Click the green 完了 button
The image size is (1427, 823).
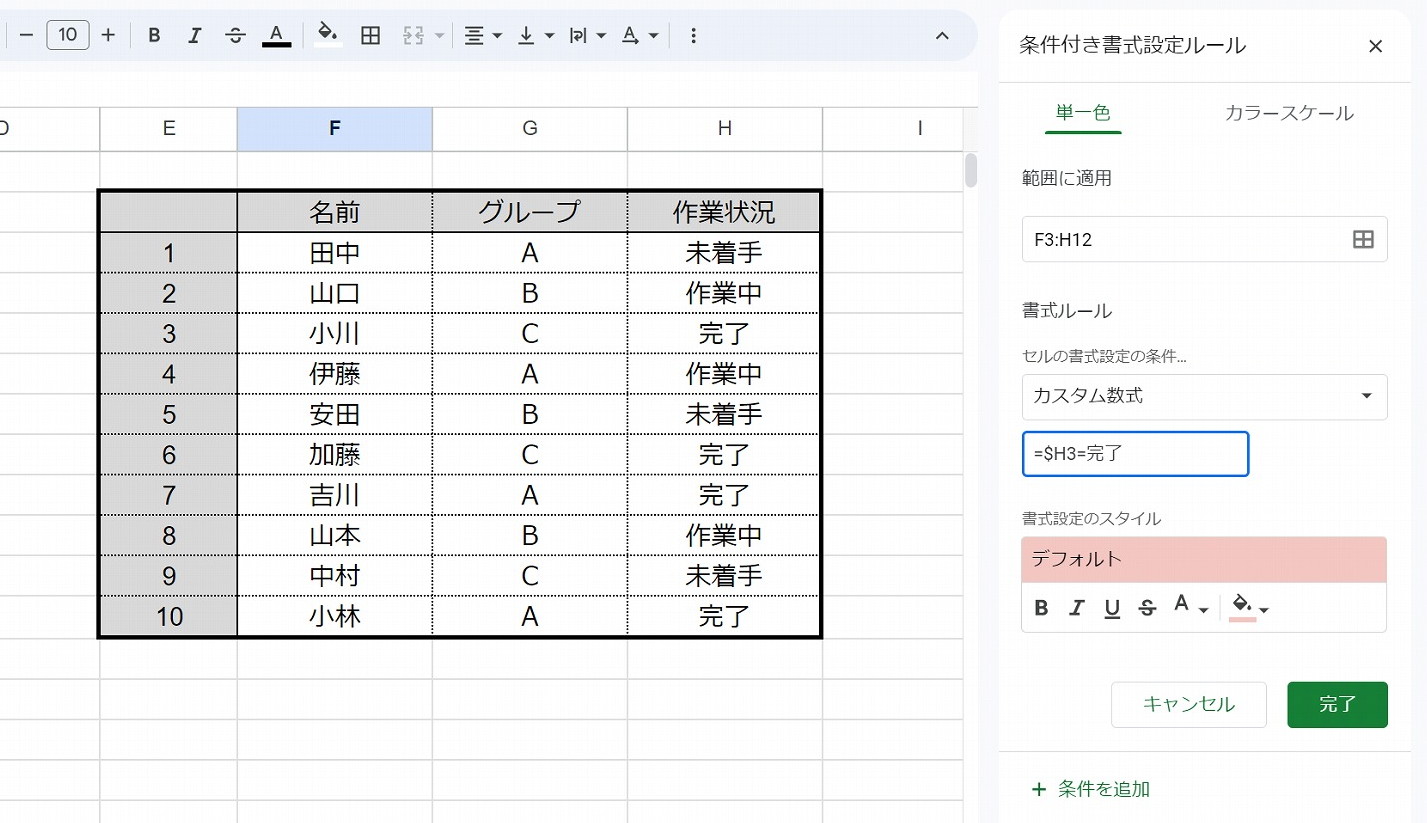pyautogui.click(x=1337, y=704)
